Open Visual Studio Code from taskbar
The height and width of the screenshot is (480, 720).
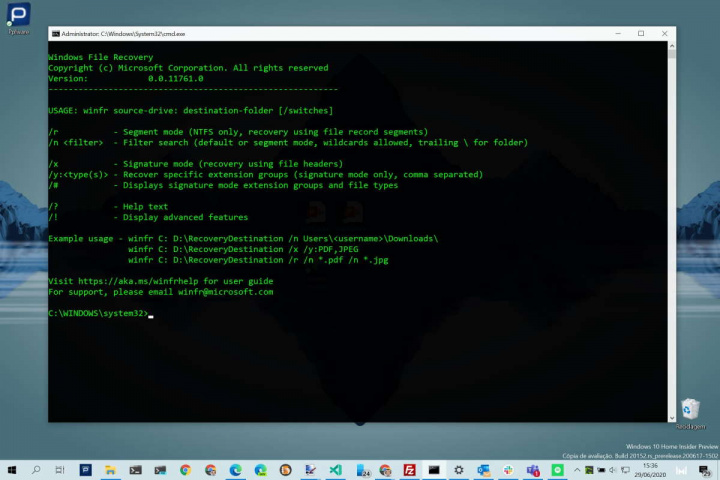tap(335, 470)
